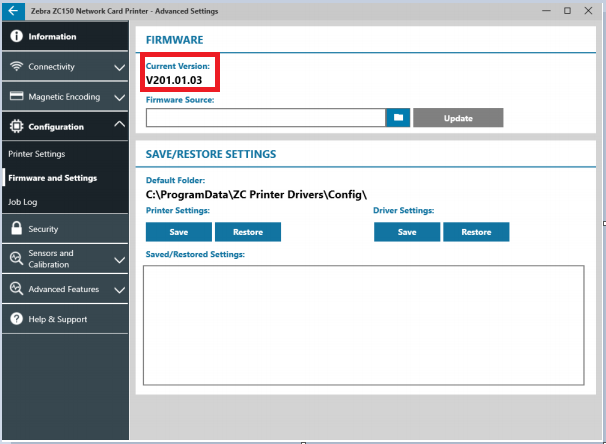The height and width of the screenshot is (444, 606).
Task: Save the Printer Settings
Action: pos(178,232)
